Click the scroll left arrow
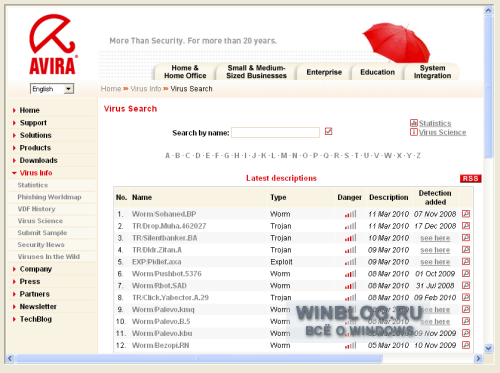This screenshot has height=373, width=500. tap(10, 358)
